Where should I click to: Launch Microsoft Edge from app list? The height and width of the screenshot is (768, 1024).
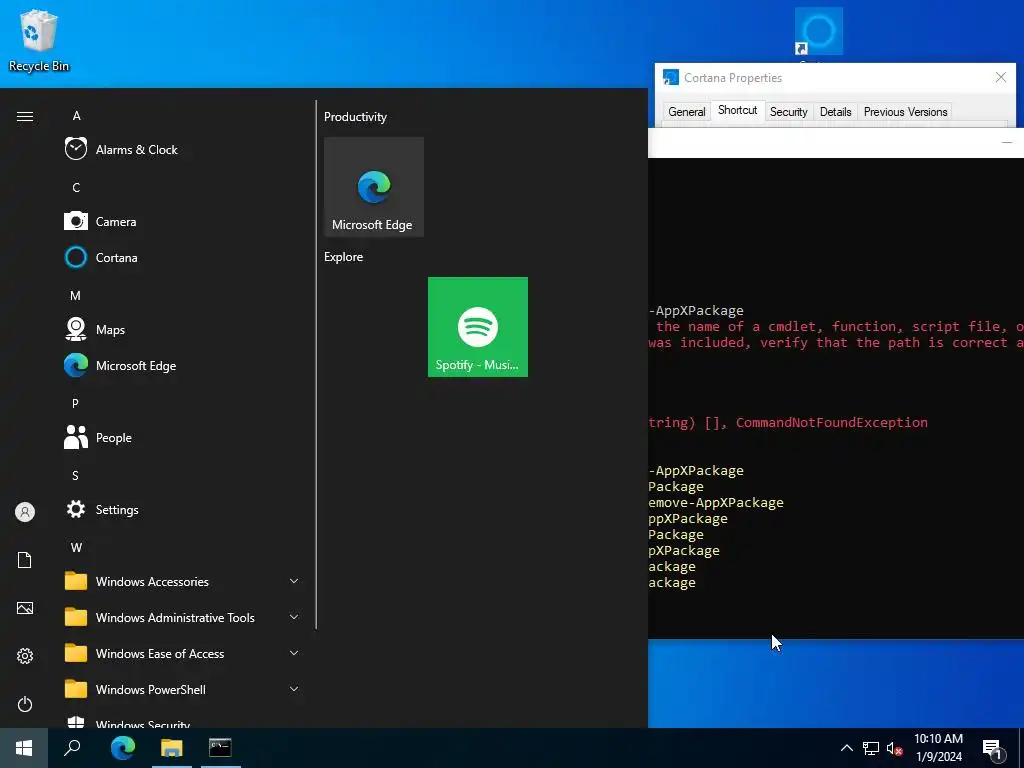click(183, 365)
